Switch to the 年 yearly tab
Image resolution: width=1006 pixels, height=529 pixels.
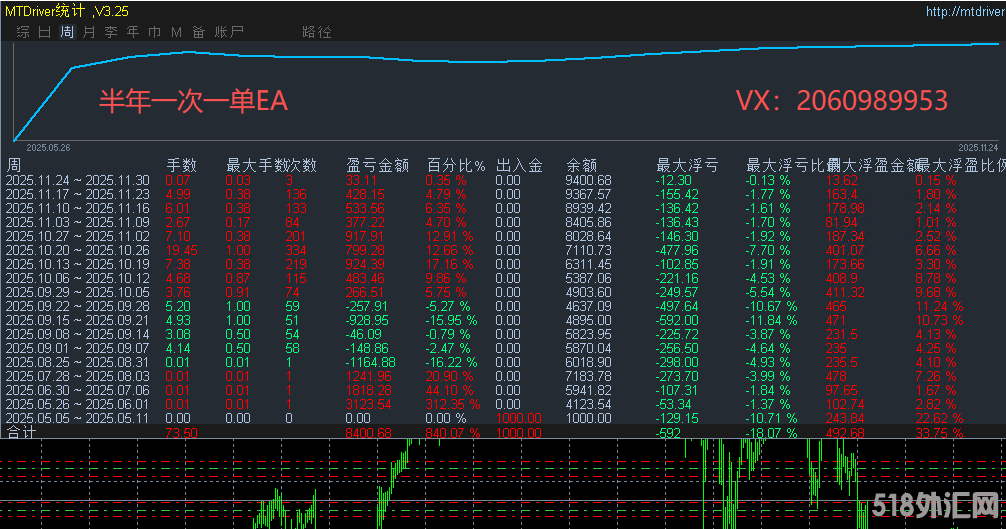pyautogui.click(x=133, y=32)
